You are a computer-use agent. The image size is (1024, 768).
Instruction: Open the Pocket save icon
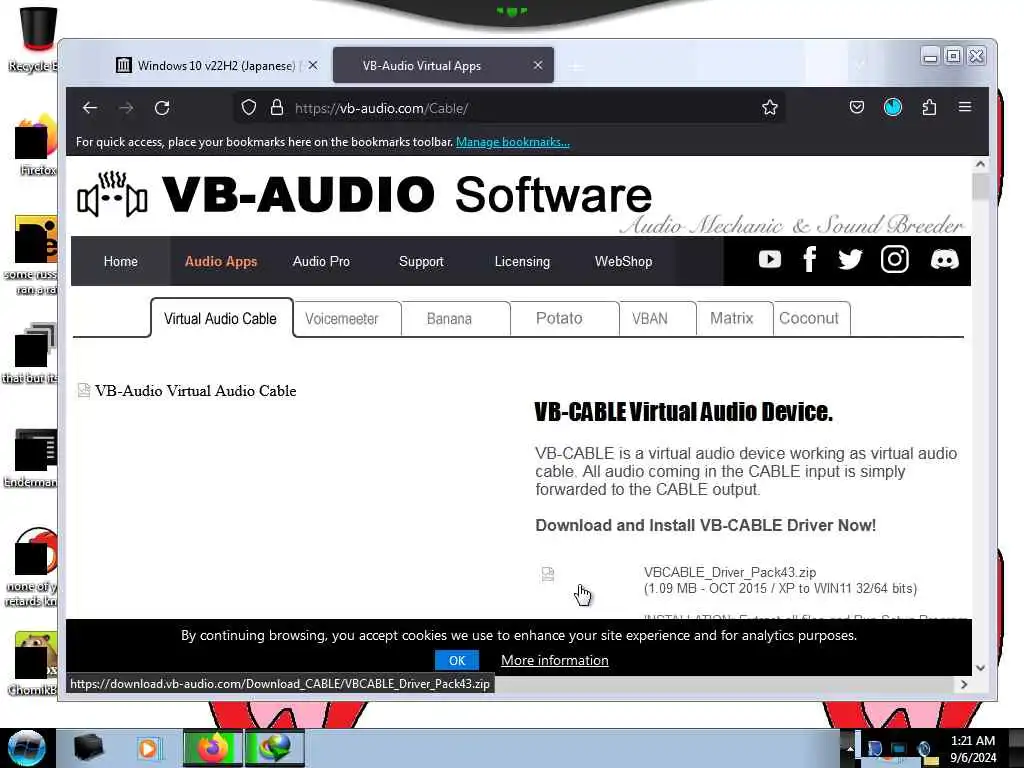point(857,107)
